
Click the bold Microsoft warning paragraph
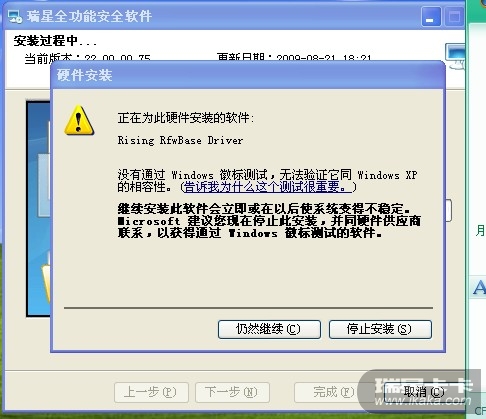tap(269, 221)
